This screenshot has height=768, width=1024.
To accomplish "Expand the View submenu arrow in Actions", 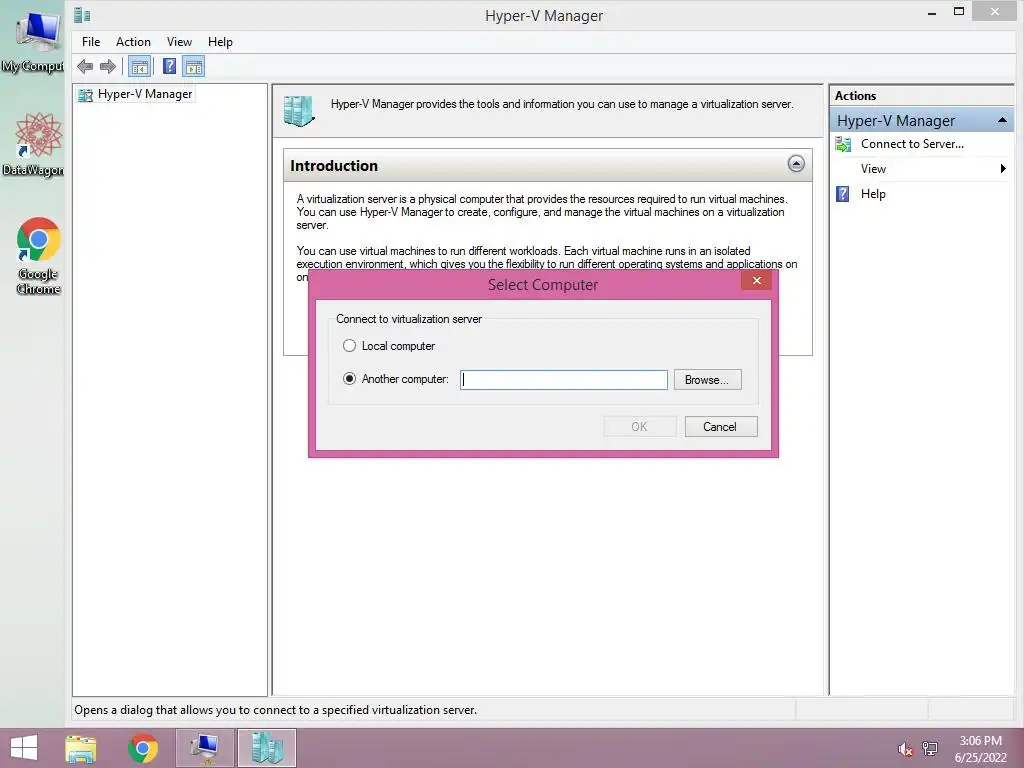I will (1003, 169).
